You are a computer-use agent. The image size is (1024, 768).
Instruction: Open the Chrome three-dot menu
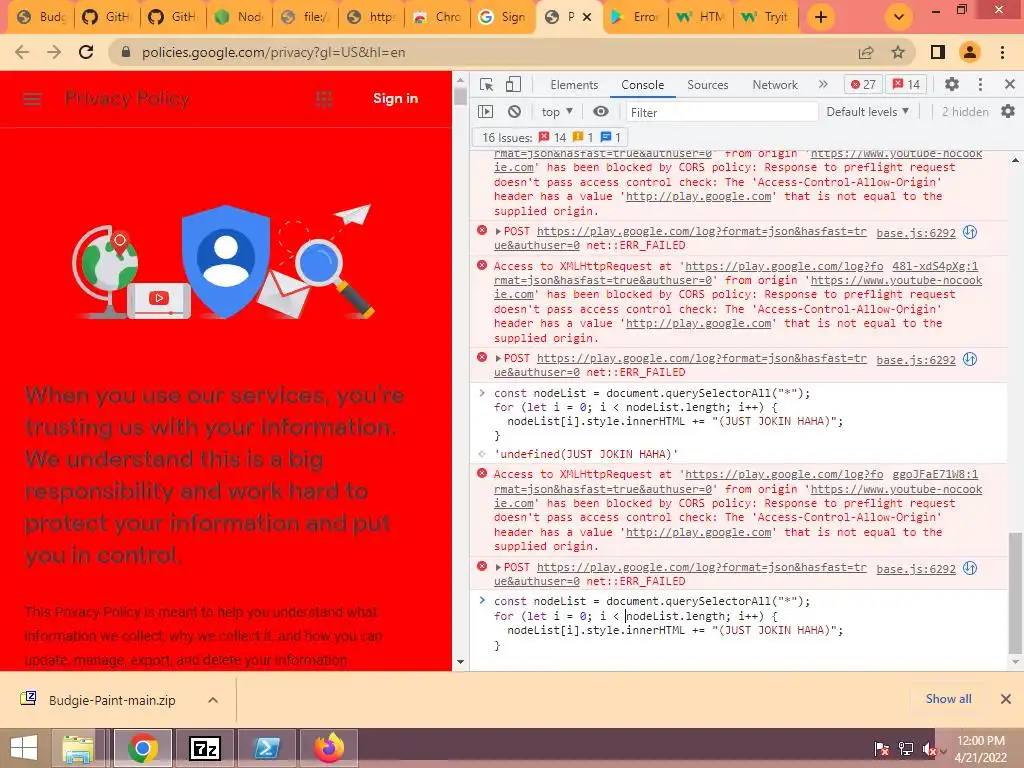1002,52
